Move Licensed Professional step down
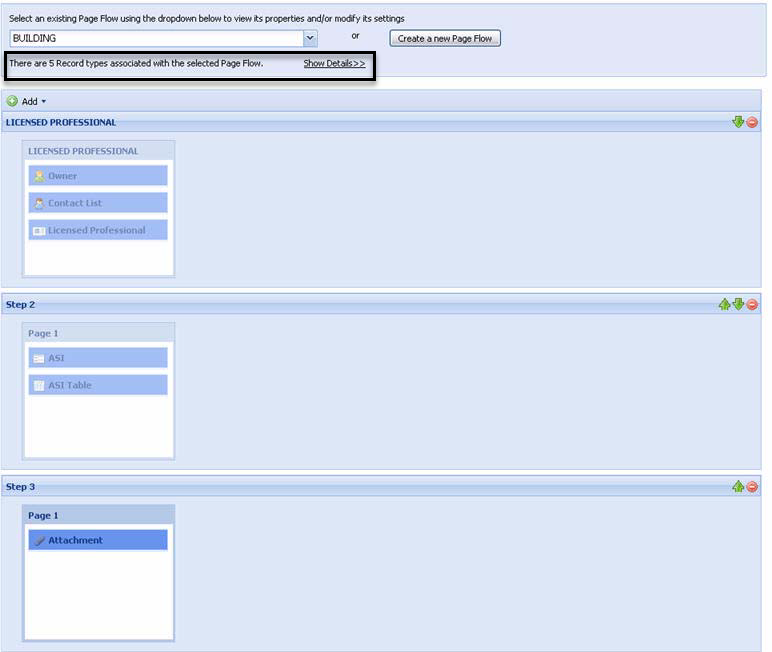 738,122
